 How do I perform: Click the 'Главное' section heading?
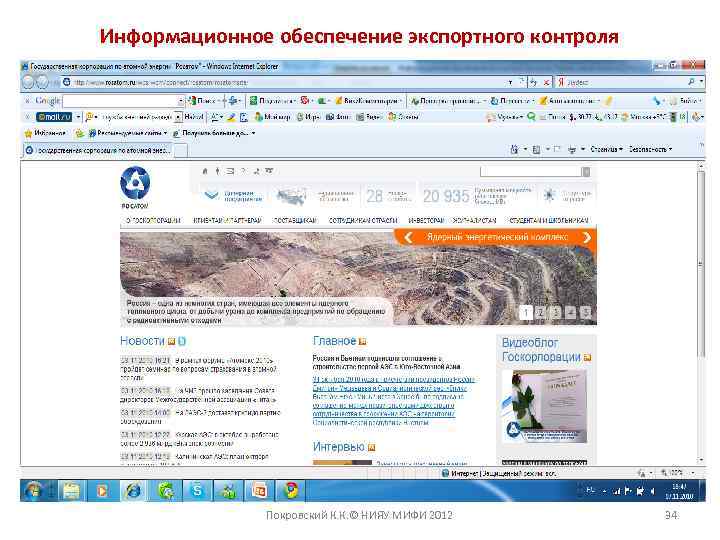(x=334, y=341)
